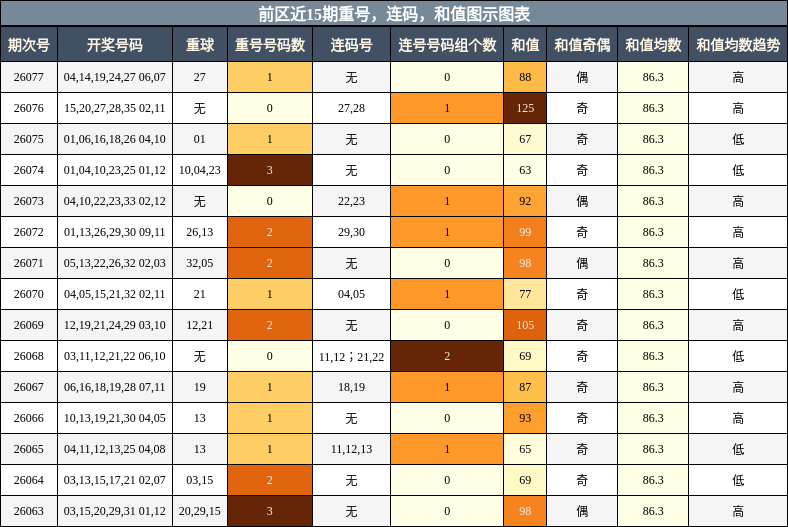Select draw numbers 04,05,15,21,32 02,11
788x527 pixels.
click(x=115, y=294)
